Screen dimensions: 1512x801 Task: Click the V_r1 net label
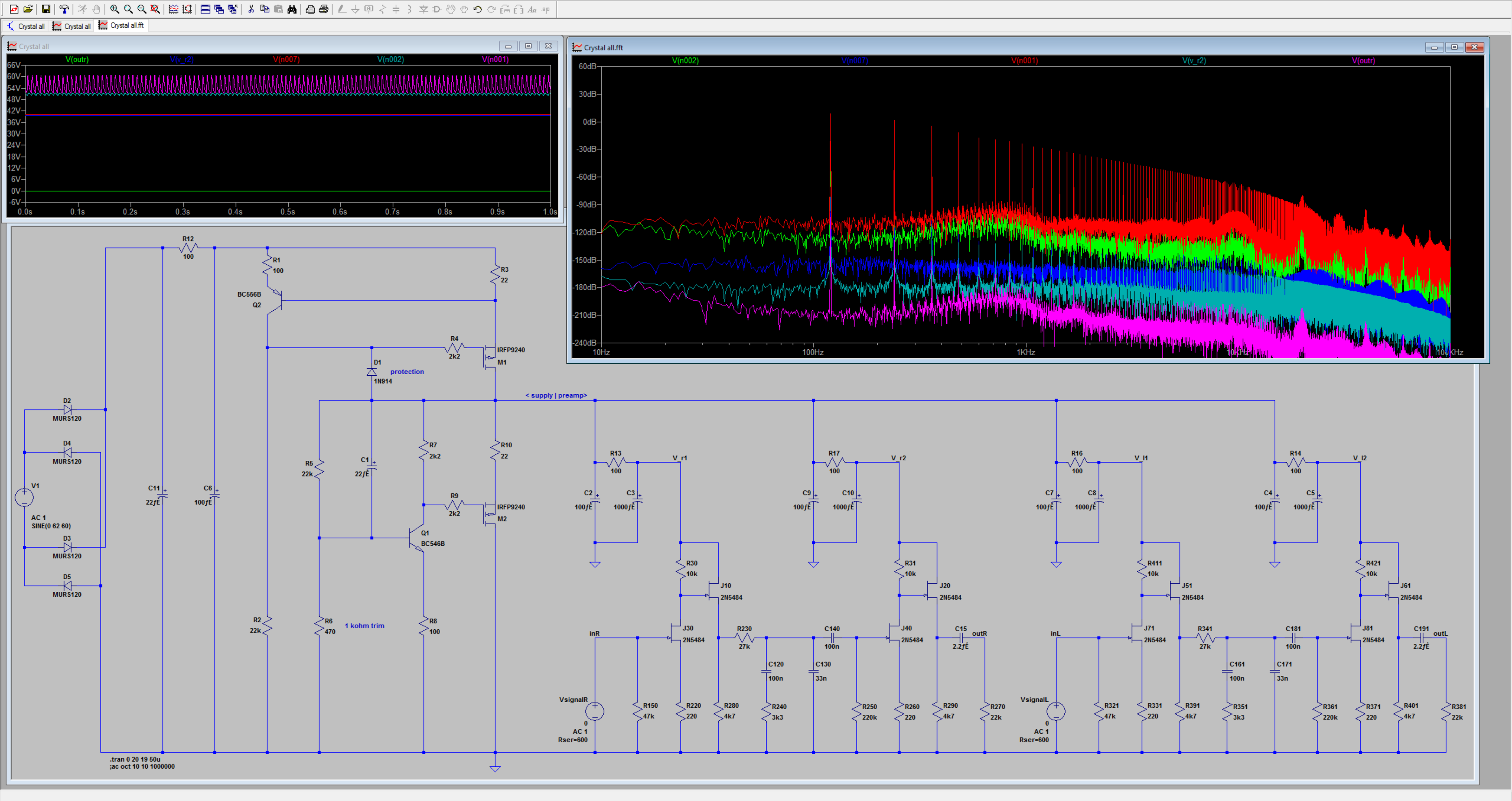point(680,458)
